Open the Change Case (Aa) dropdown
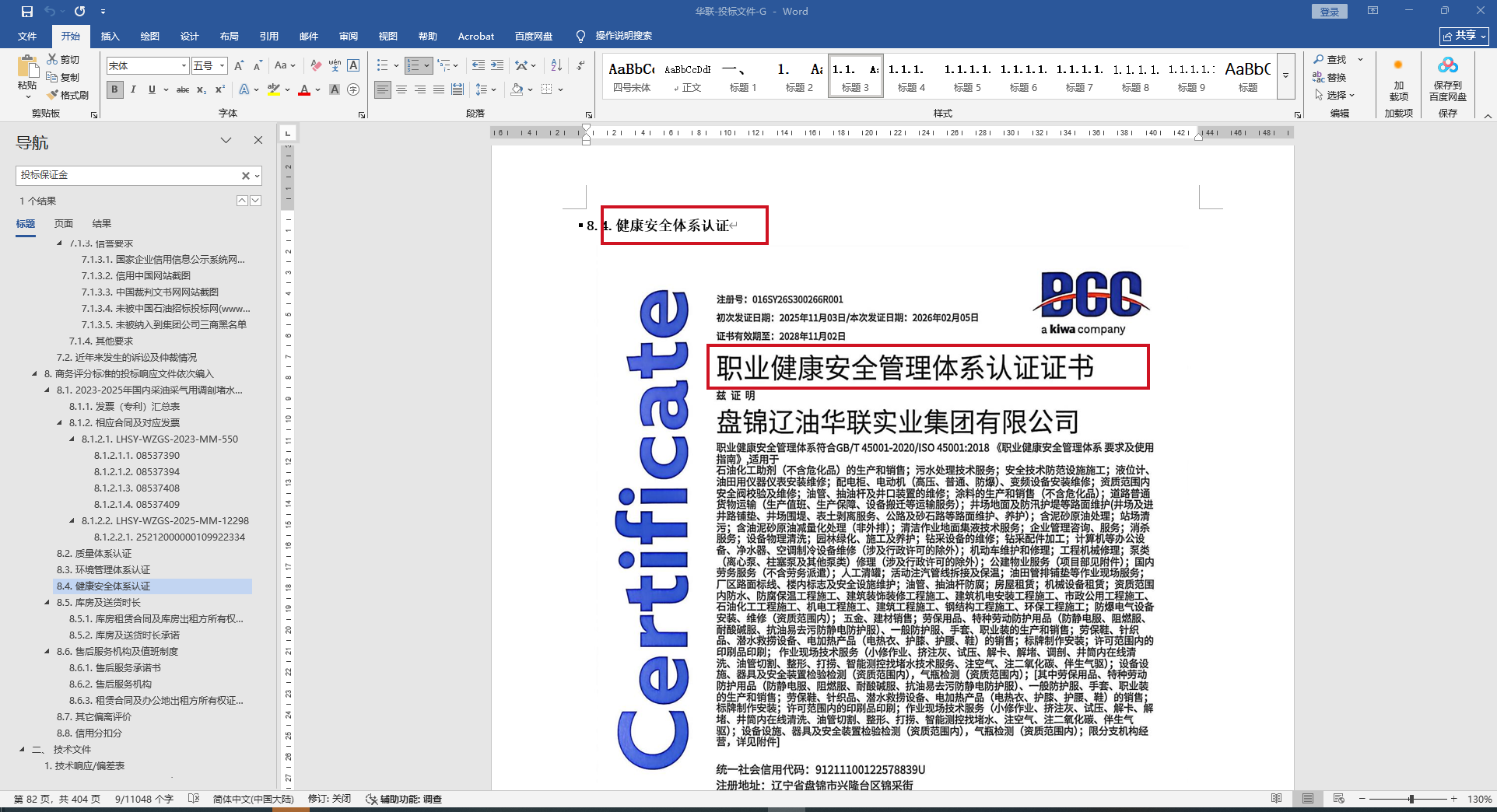Screen dimensions: 1497x812 tap(285, 65)
